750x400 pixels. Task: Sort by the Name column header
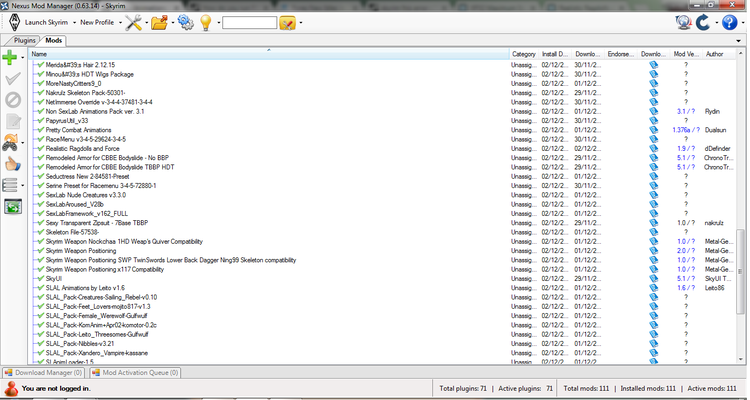269,54
